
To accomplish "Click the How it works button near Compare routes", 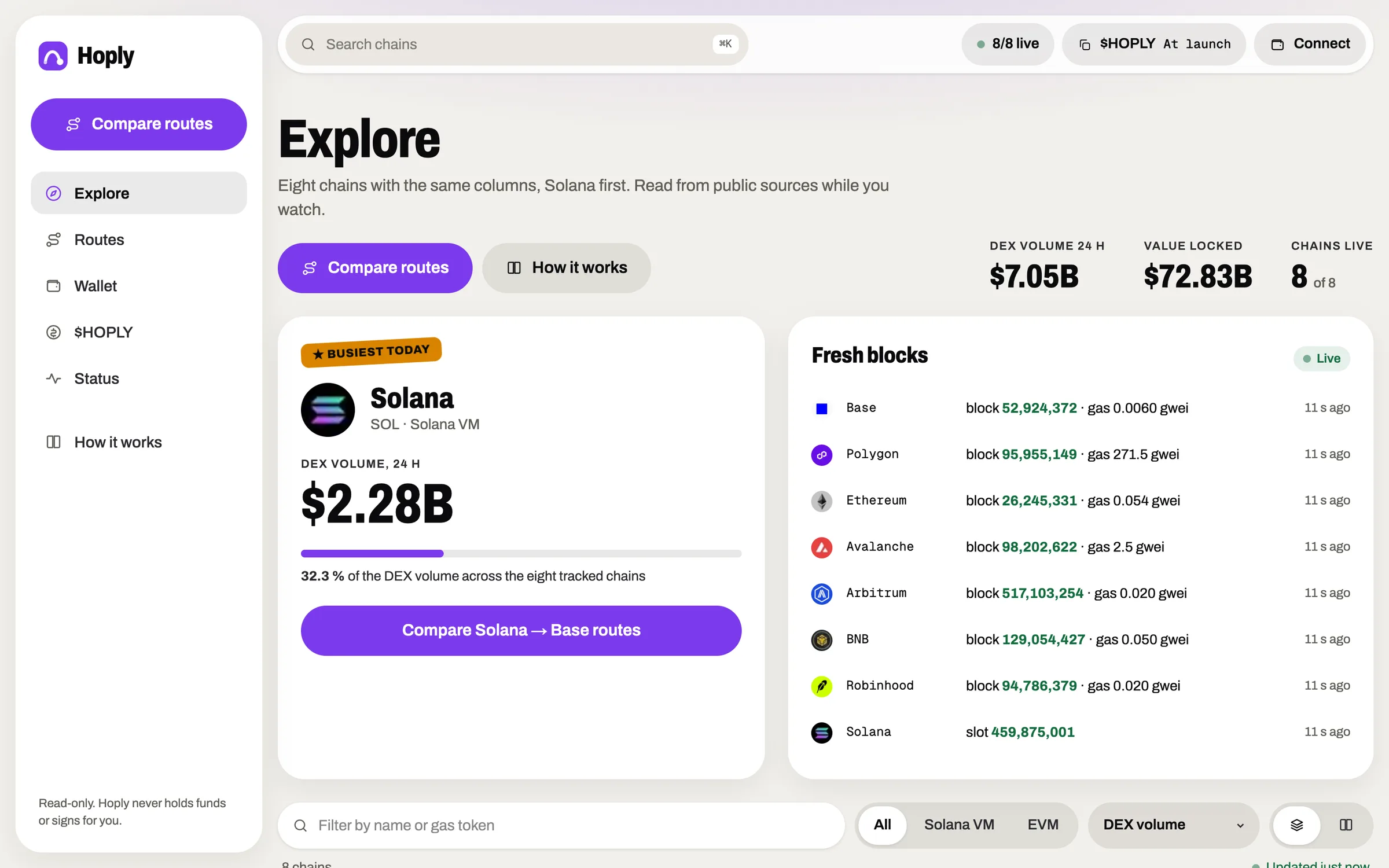I will coord(567,268).
